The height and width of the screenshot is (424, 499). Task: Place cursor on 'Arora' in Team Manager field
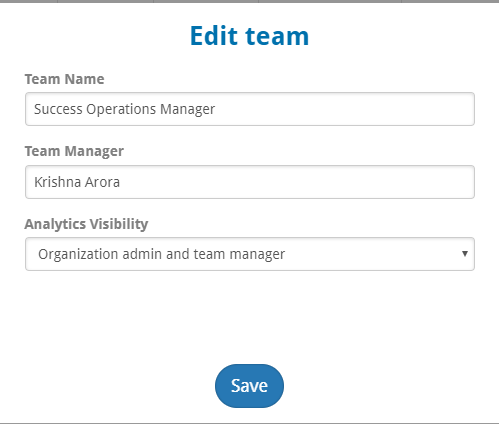(102, 182)
